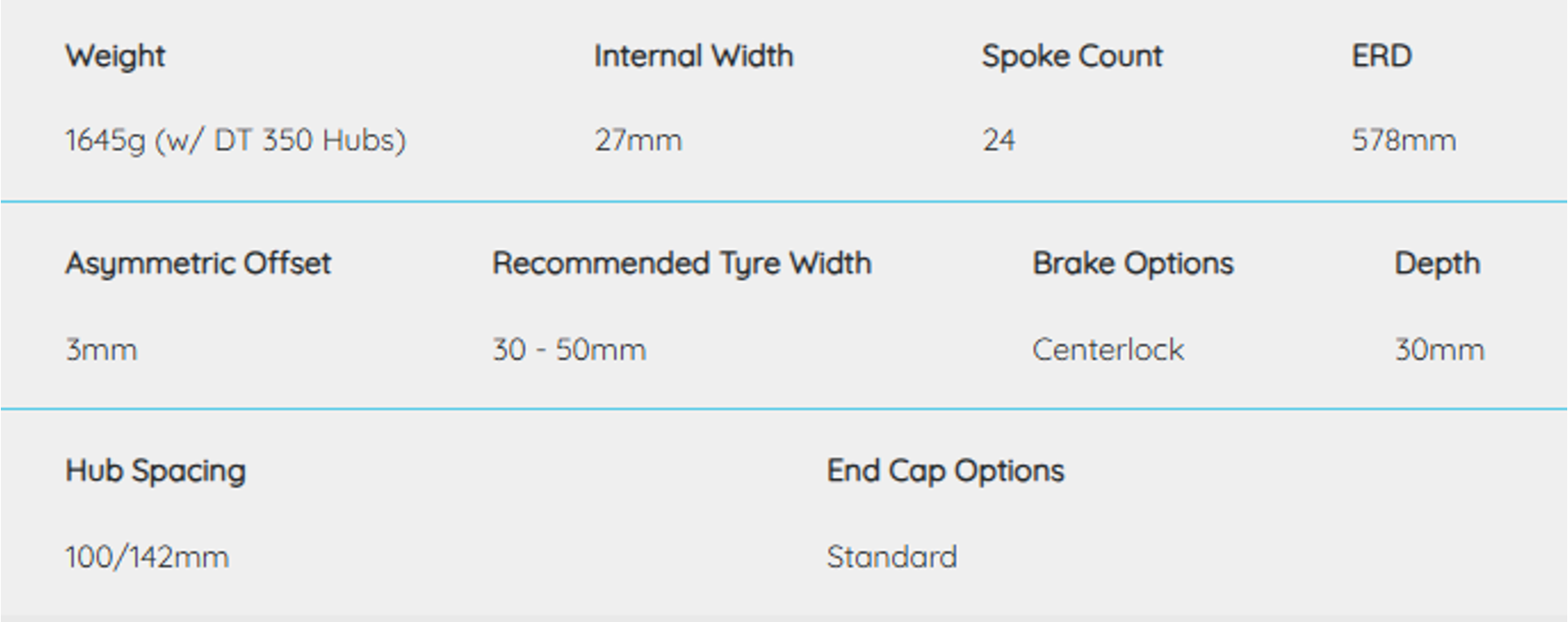
Task: Select the 3mm offset value
Action: click(101, 350)
